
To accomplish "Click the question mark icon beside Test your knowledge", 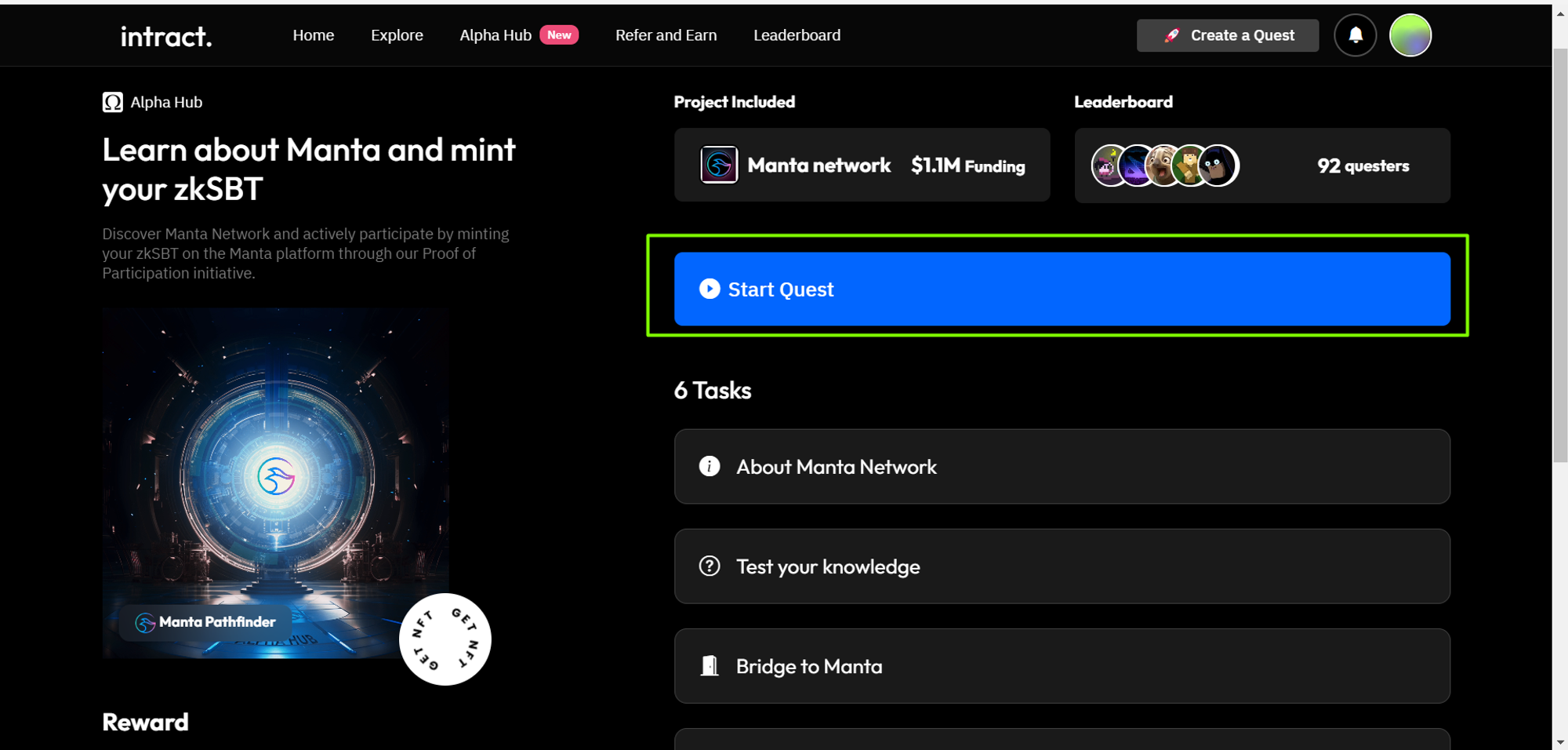I will [x=710, y=566].
